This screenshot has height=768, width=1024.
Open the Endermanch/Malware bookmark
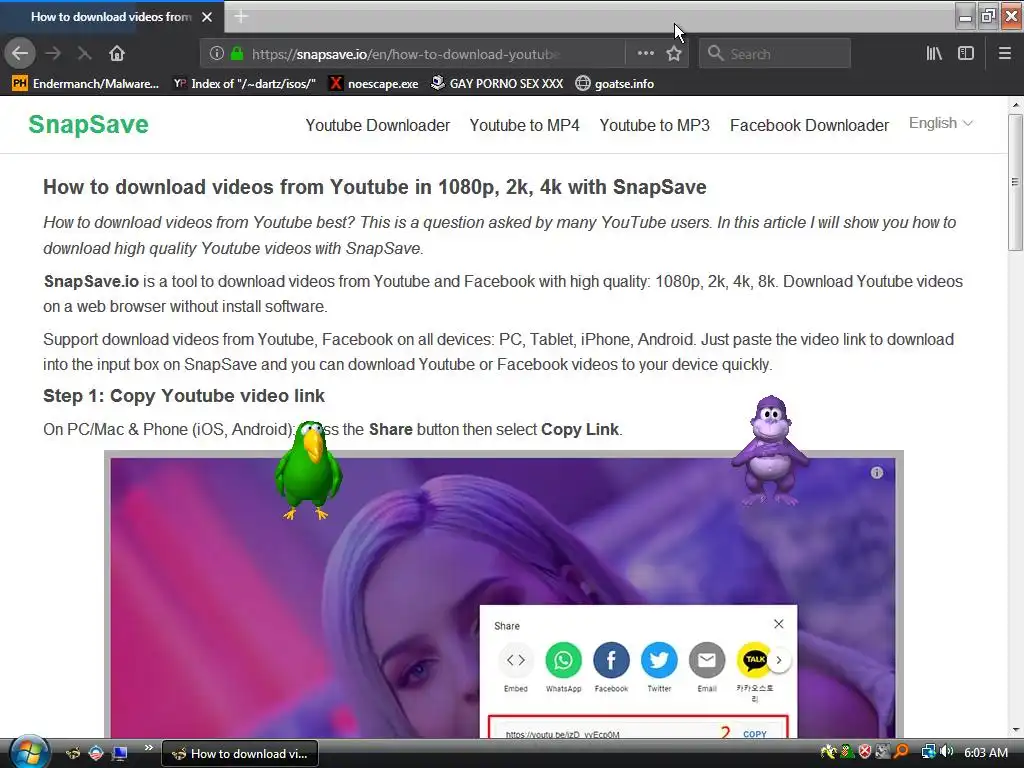coord(86,84)
